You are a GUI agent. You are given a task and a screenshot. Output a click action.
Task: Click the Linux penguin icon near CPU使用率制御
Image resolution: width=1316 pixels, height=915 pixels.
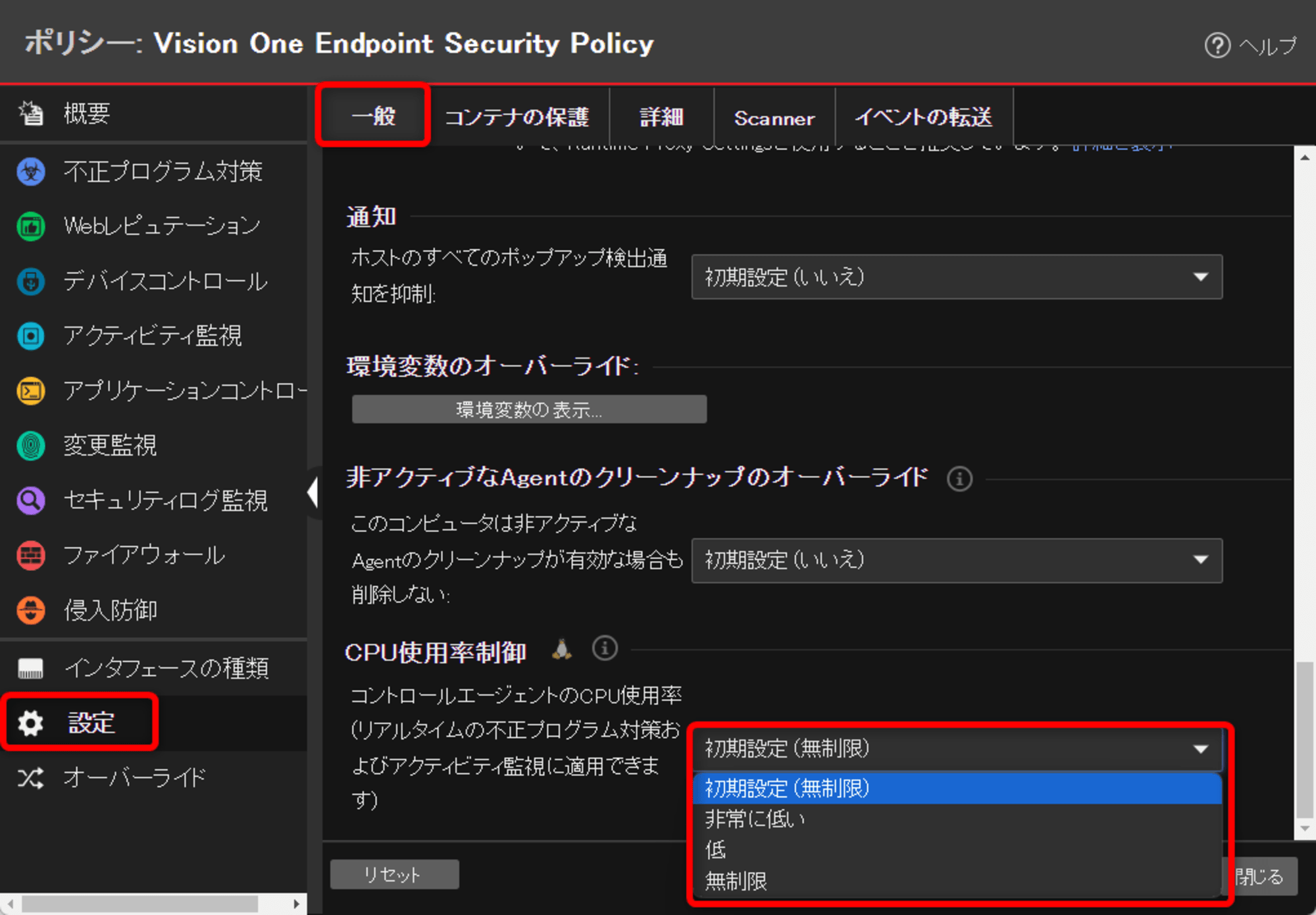(x=561, y=649)
